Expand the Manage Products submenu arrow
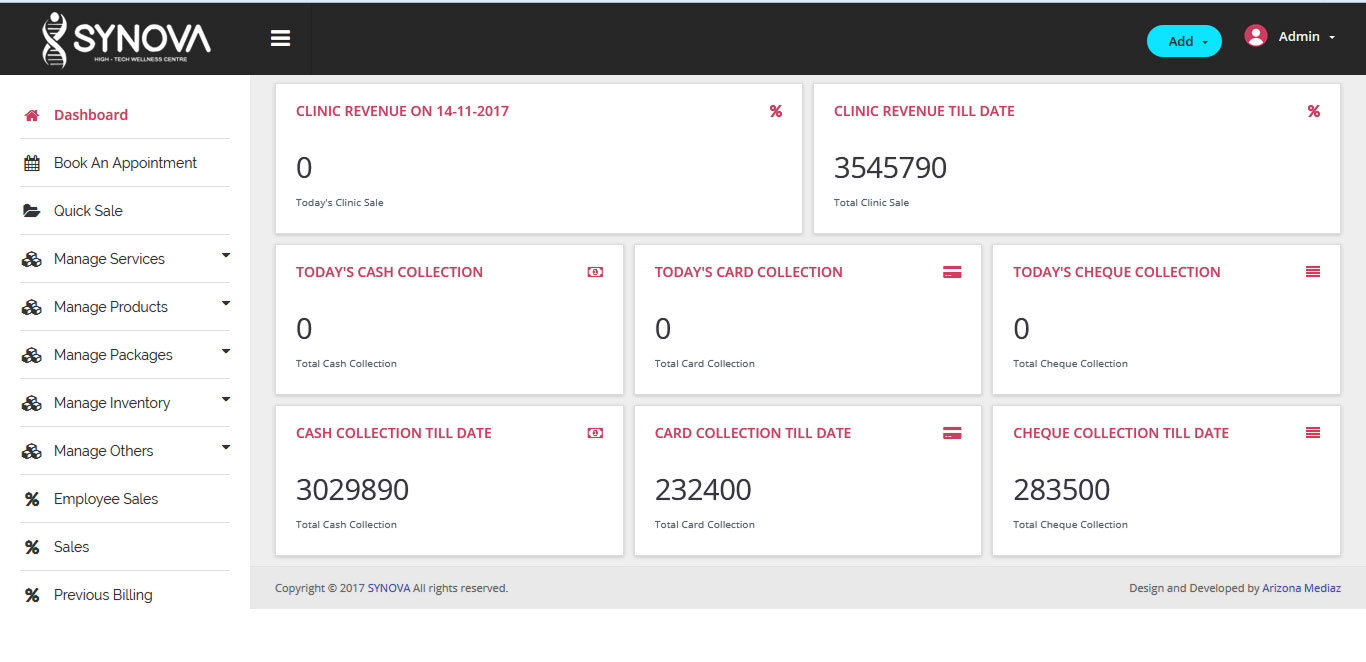 coord(225,304)
